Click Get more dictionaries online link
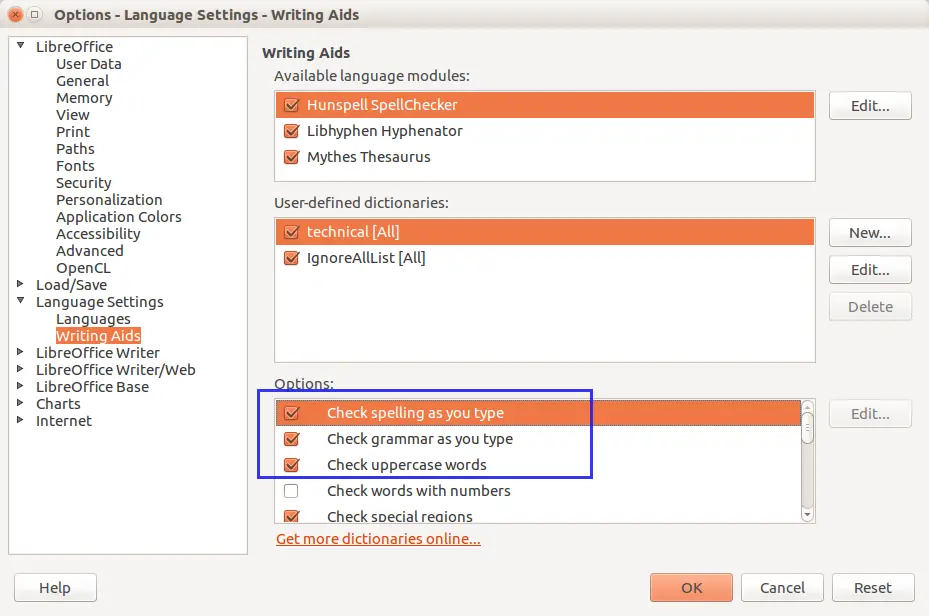The height and width of the screenshot is (616, 929). pyautogui.click(x=378, y=539)
